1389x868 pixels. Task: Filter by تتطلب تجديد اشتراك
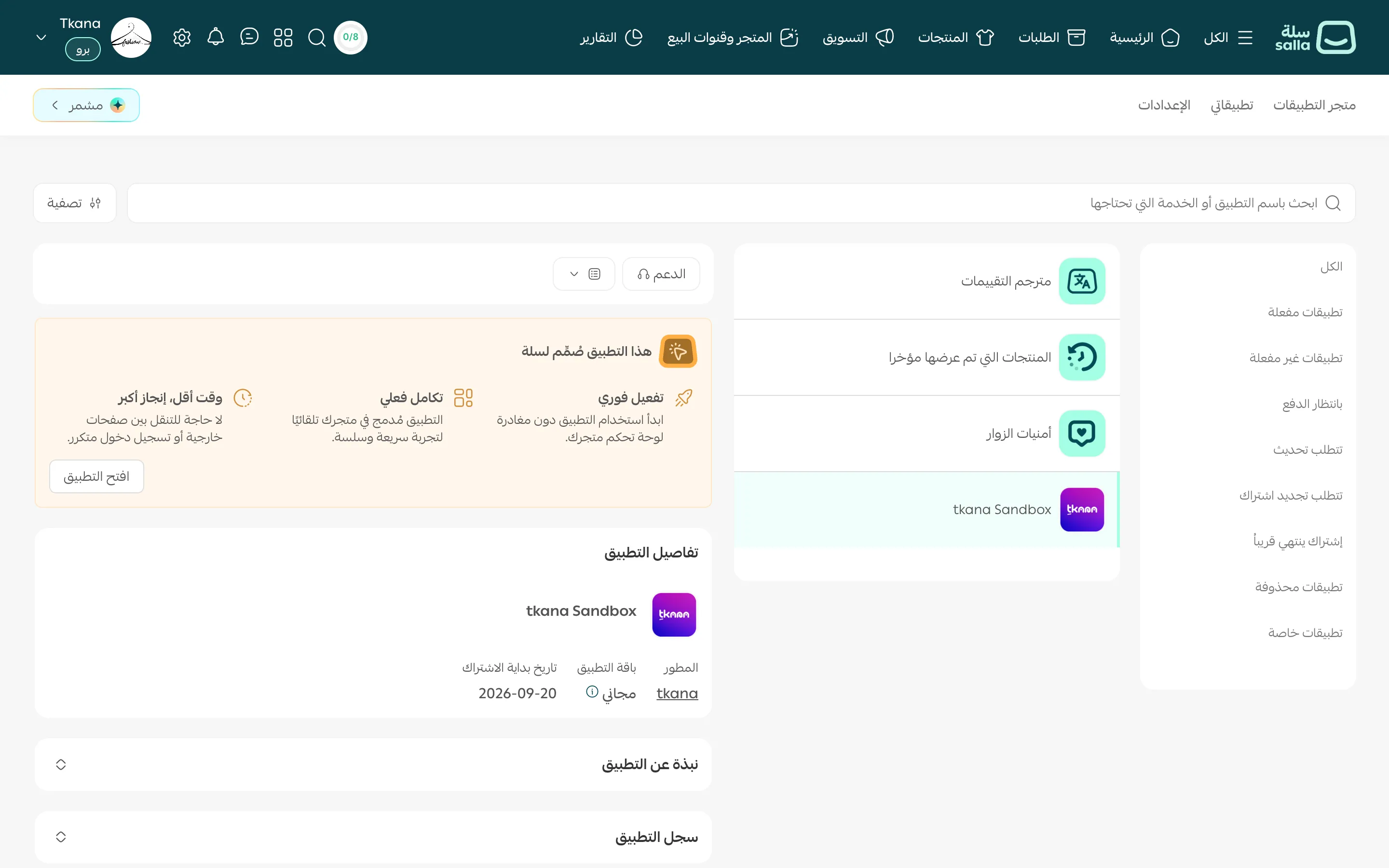(x=1291, y=495)
